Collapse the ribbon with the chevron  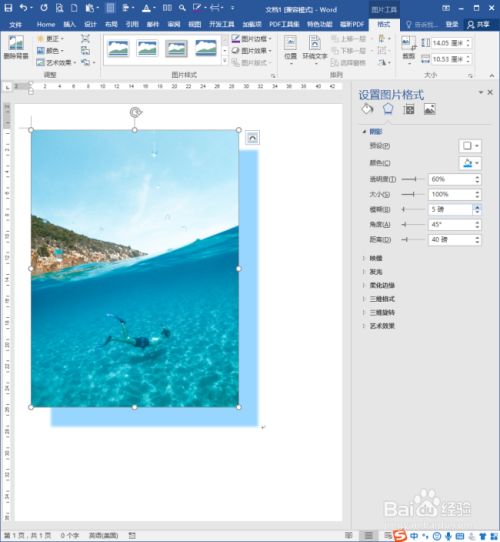[x=492, y=75]
